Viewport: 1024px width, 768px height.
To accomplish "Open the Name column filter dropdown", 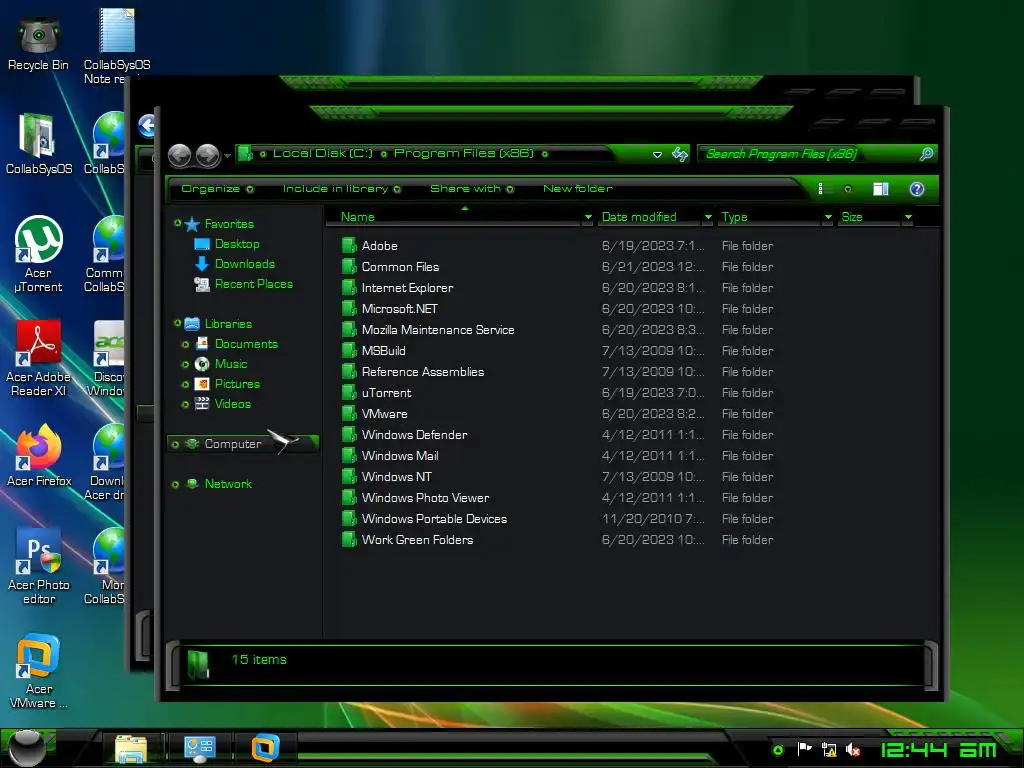I will pyautogui.click(x=588, y=217).
